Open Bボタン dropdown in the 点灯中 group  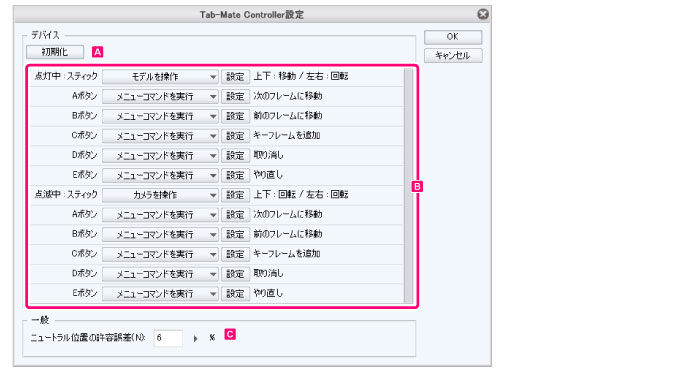tap(160, 116)
